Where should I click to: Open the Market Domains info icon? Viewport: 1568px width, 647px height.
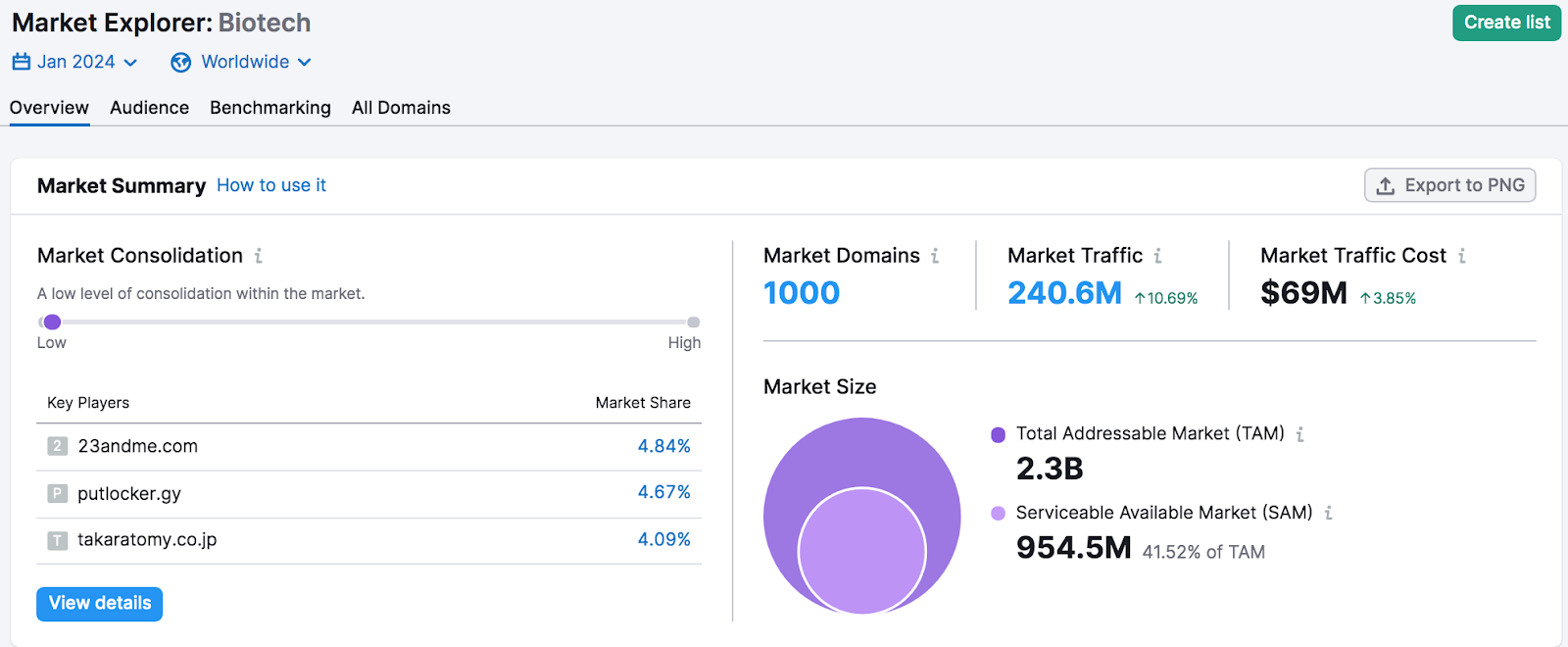click(935, 256)
